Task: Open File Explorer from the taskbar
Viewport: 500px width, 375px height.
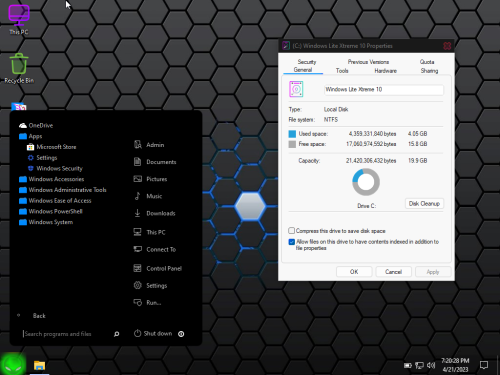Action: (39, 365)
